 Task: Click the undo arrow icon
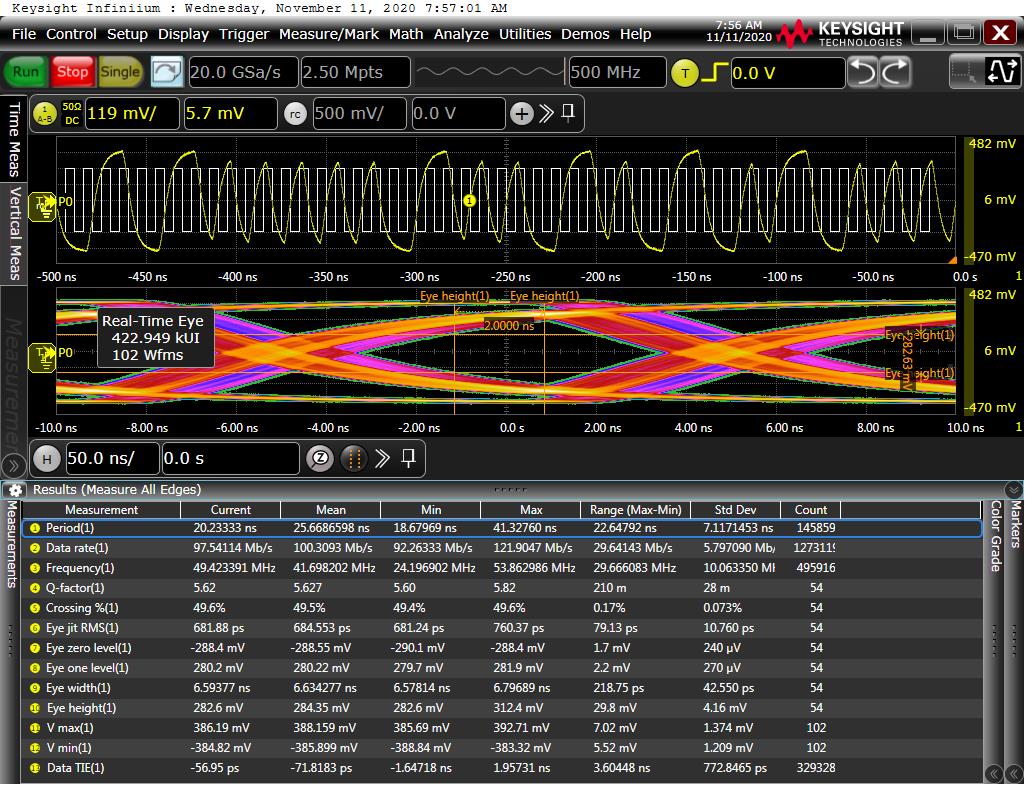(863, 72)
